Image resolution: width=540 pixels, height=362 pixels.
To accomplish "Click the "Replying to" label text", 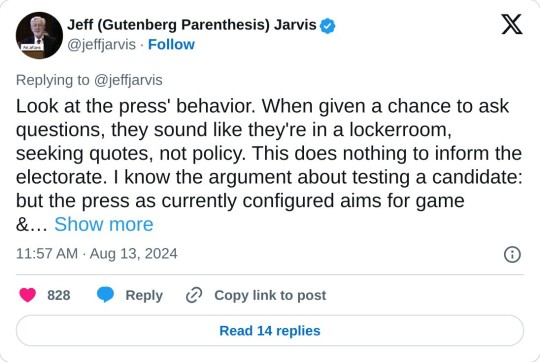I will click(53, 80).
